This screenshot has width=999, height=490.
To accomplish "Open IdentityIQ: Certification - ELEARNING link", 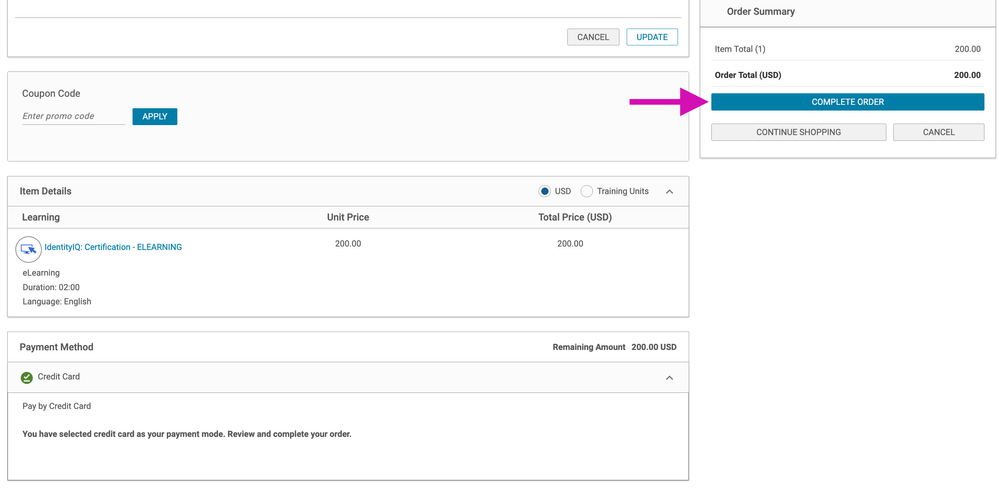I will point(113,247).
